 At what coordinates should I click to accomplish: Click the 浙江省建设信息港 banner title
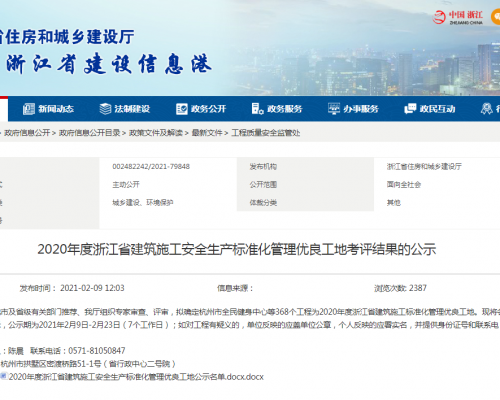pyautogui.click(x=109, y=64)
